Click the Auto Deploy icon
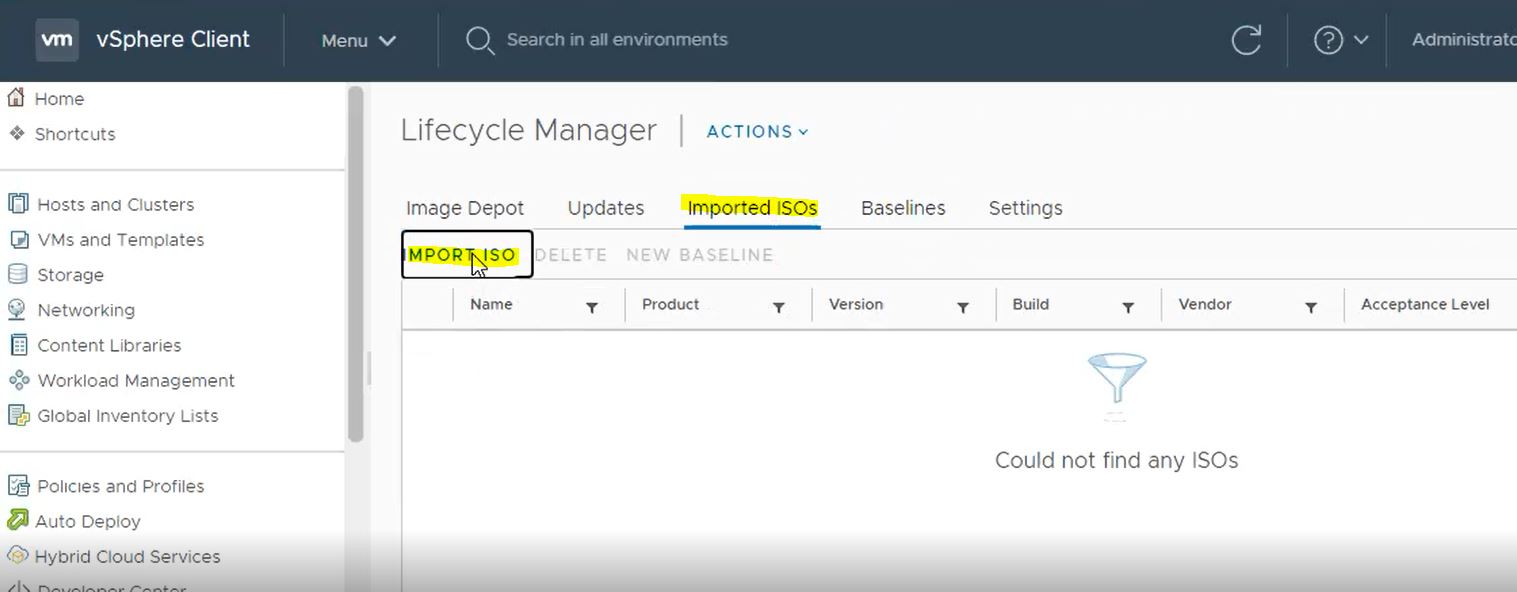The height and width of the screenshot is (592, 1517). (17, 520)
